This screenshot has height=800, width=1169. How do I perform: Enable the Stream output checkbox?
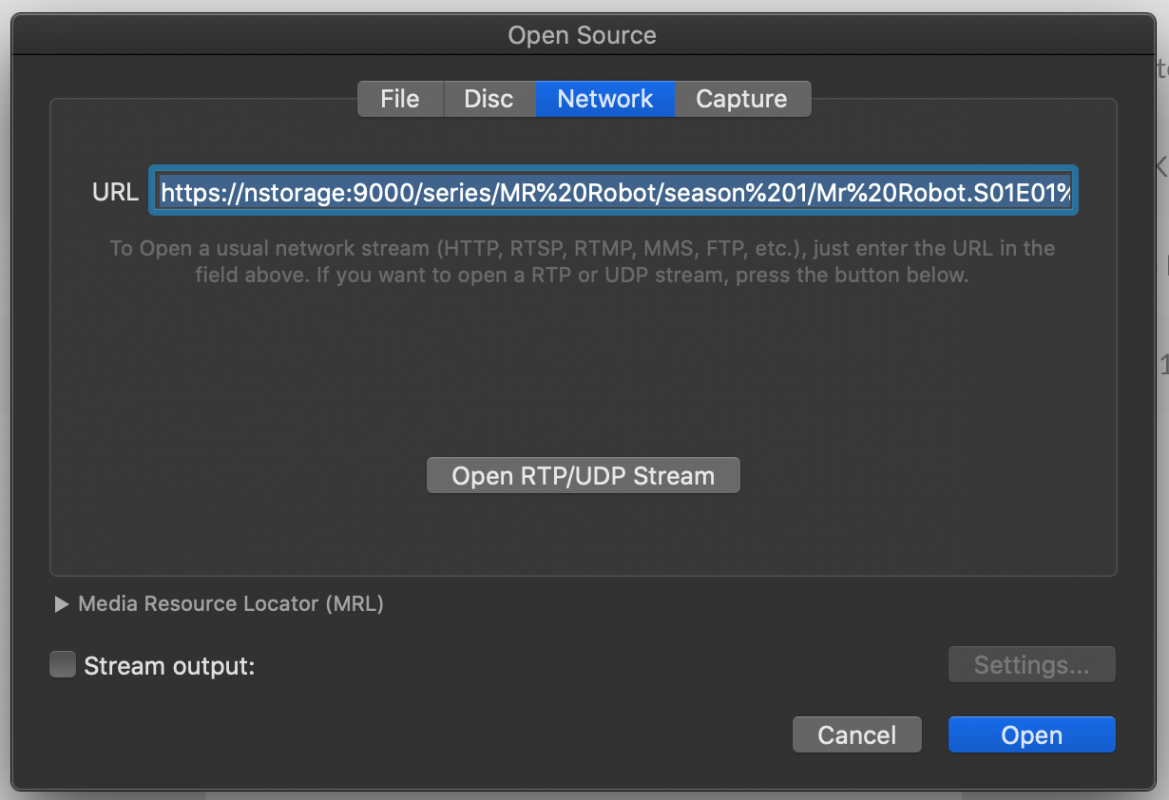coord(63,665)
